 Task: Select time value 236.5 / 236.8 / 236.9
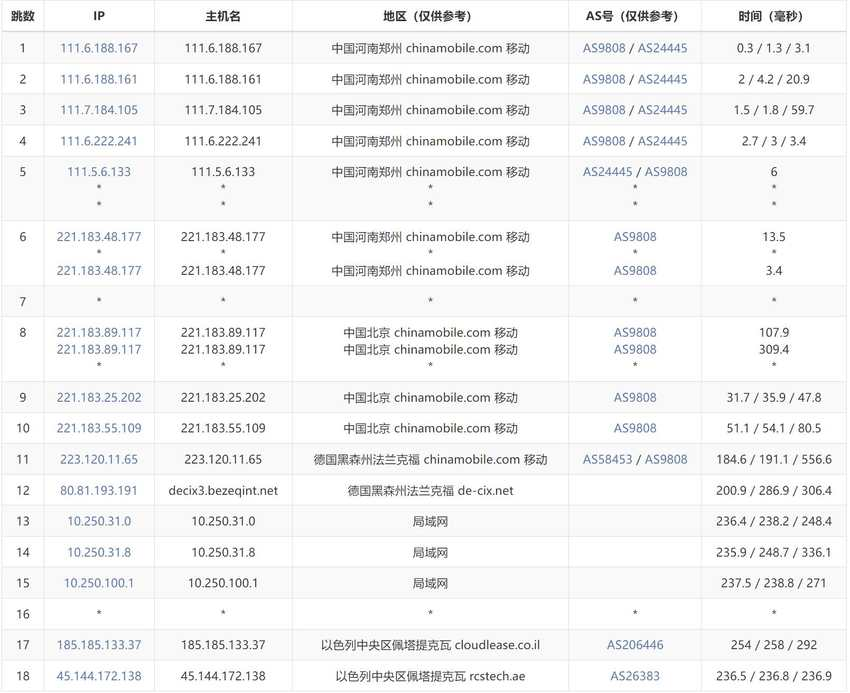point(774,676)
